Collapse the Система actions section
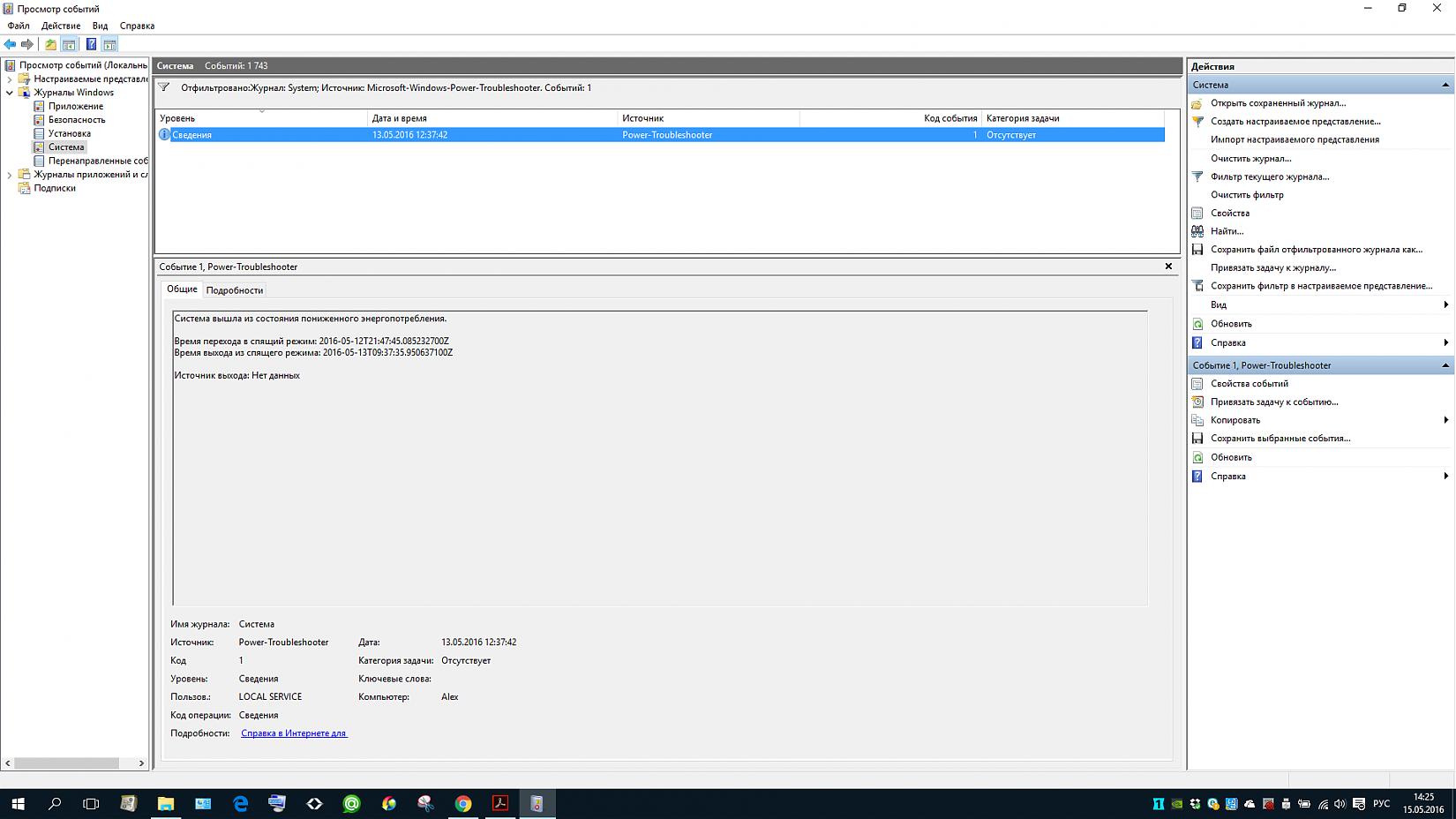Image resolution: width=1456 pixels, height=819 pixels. (1445, 85)
